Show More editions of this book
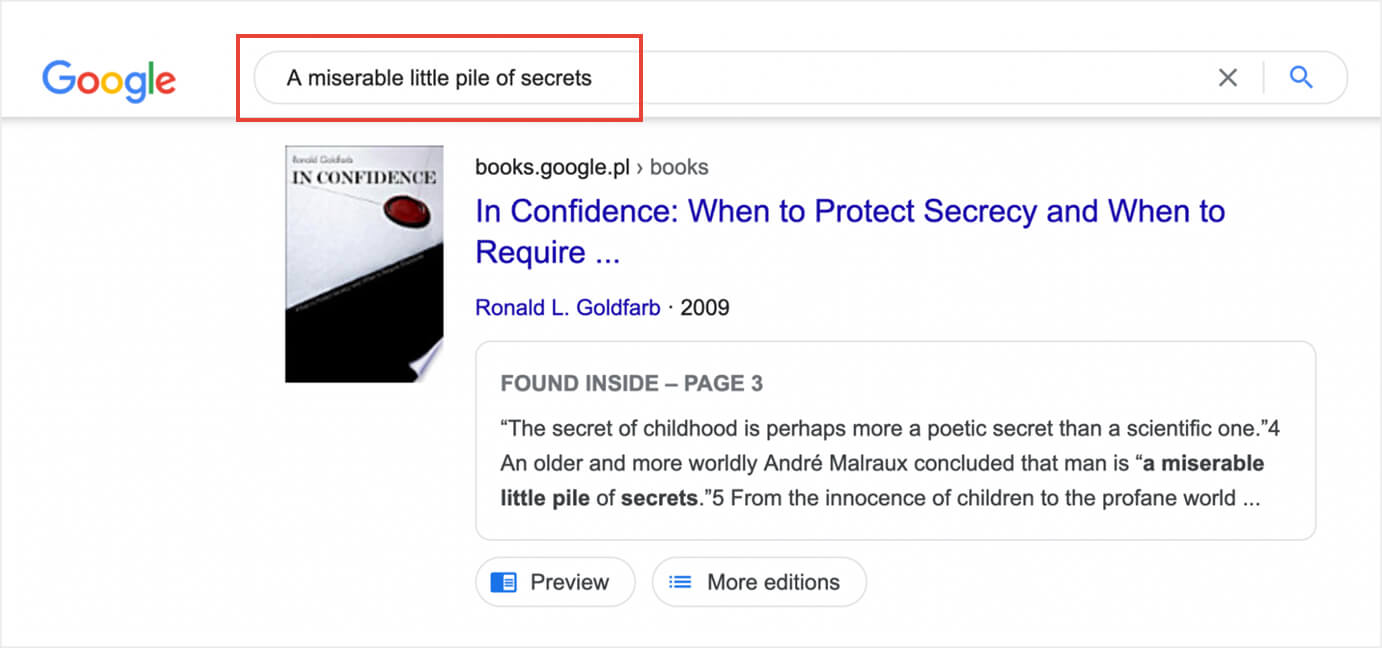 (759, 581)
